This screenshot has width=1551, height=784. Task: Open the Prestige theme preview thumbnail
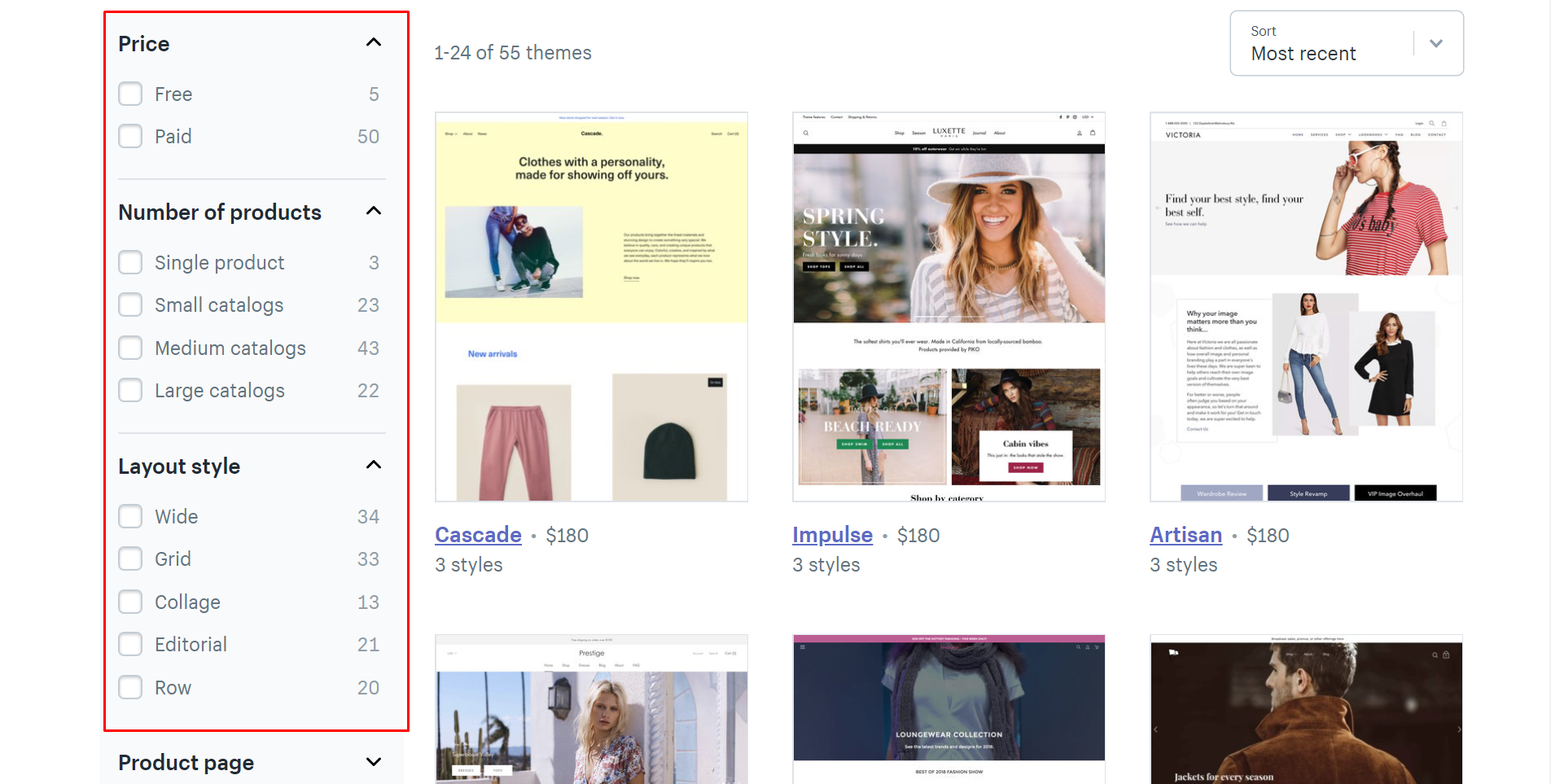591,709
